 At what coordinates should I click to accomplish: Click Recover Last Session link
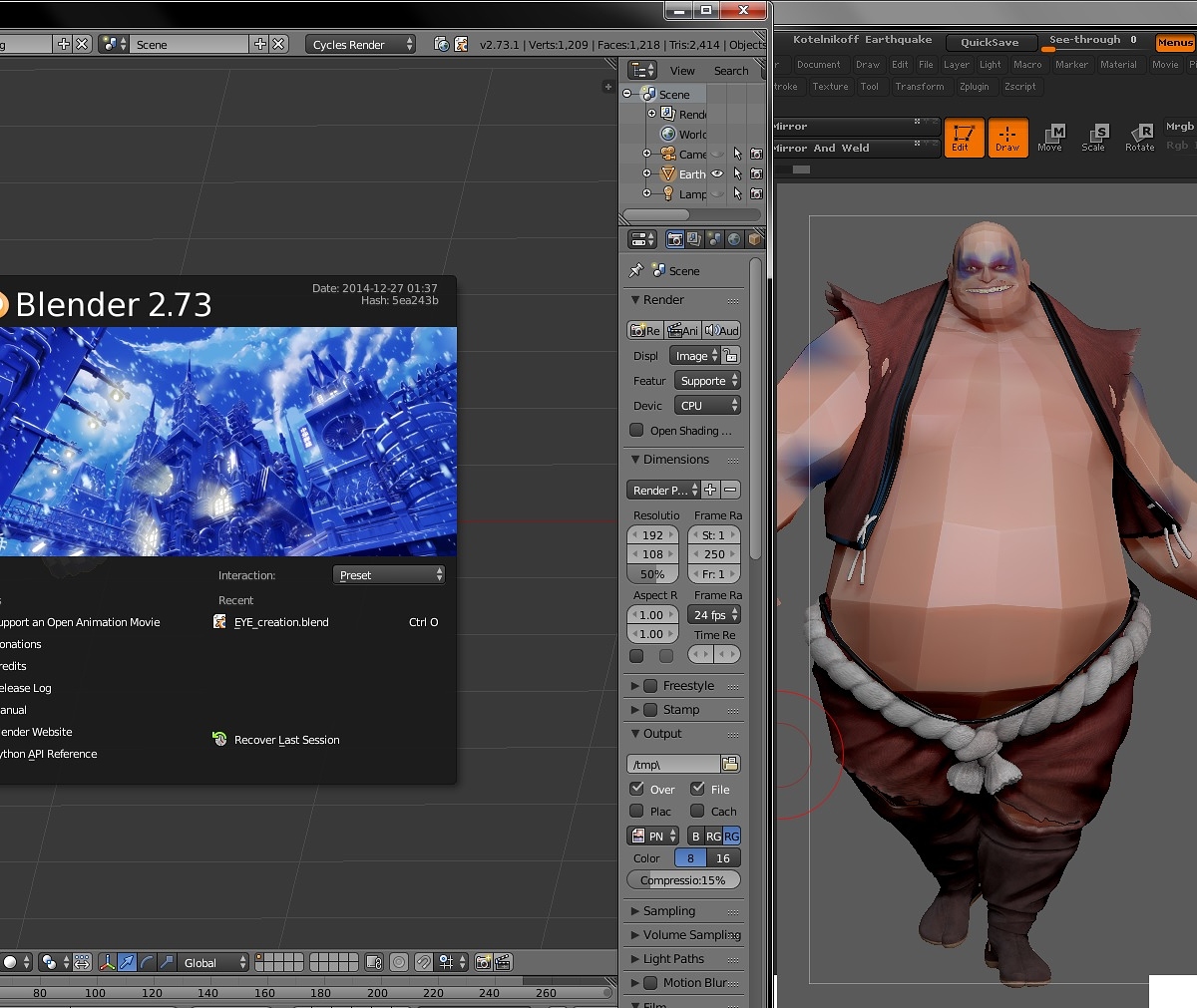tap(286, 740)
